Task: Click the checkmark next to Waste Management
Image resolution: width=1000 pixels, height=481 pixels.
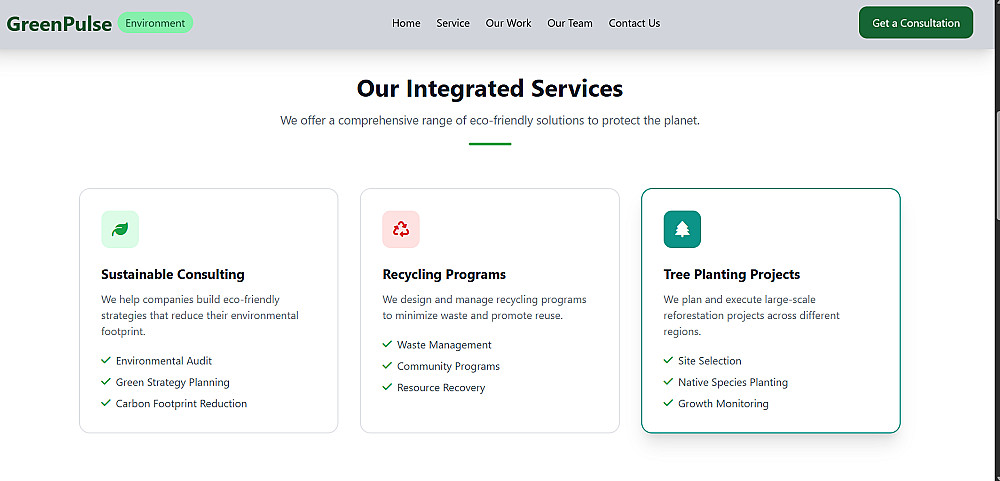Action: pos(387,344)
